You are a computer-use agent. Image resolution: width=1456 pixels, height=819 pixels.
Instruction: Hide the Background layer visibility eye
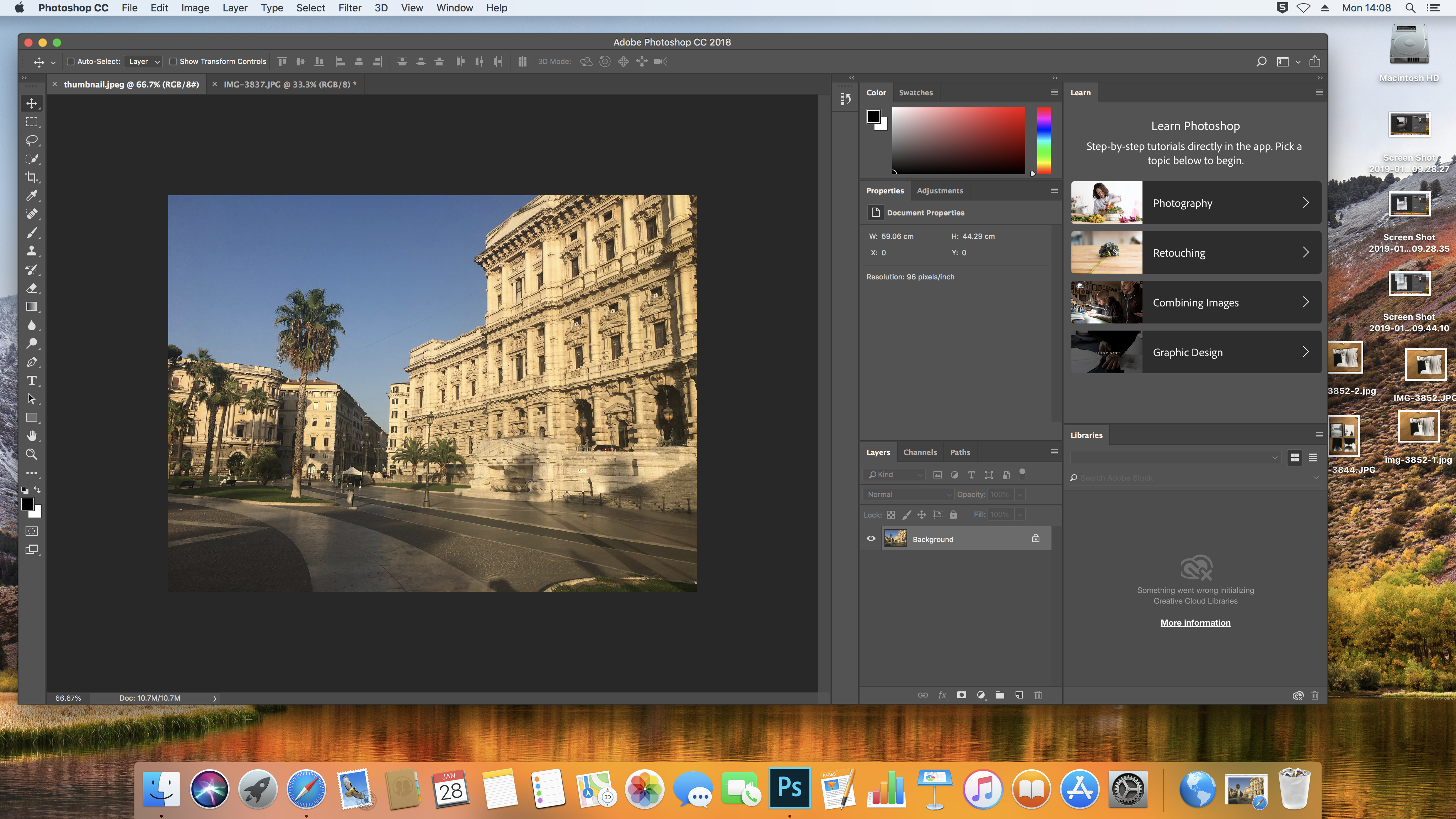(x=871, y=539)
